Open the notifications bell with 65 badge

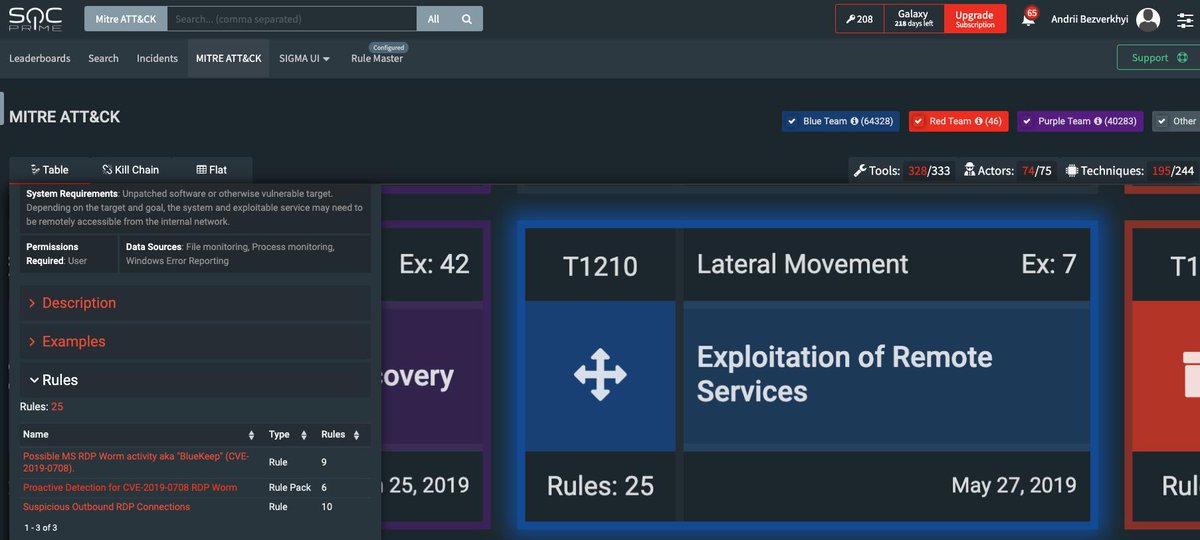point(1028,18)
